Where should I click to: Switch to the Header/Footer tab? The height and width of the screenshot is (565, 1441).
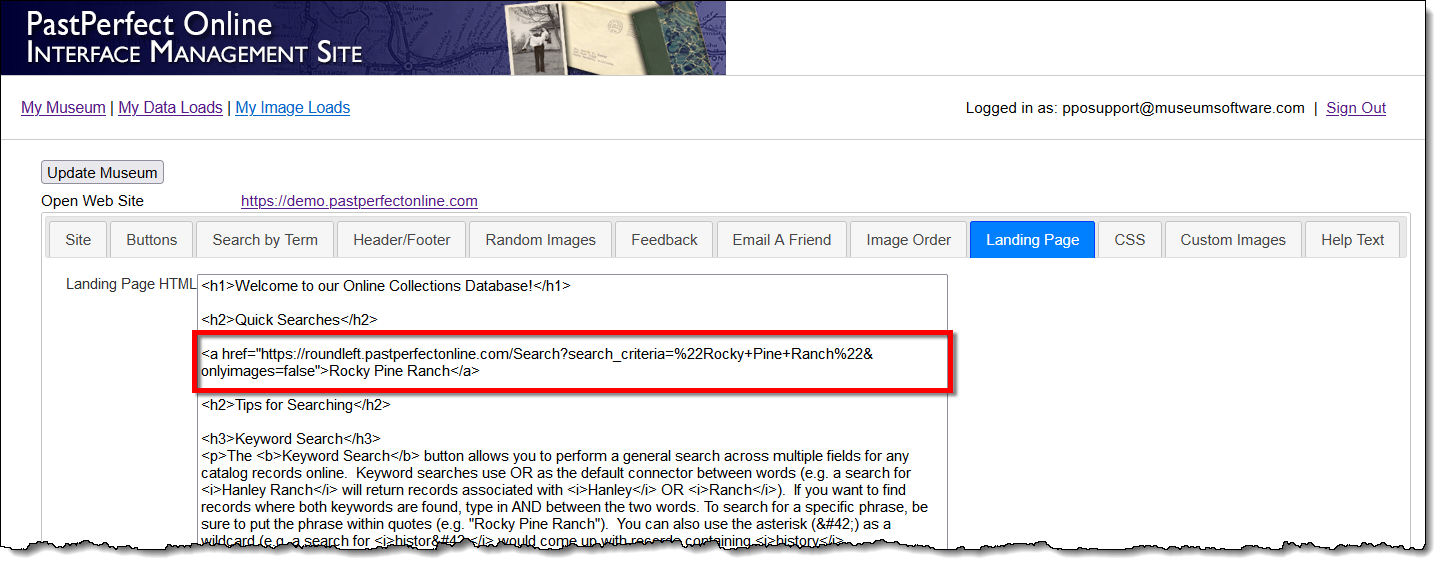click(401, 240)
